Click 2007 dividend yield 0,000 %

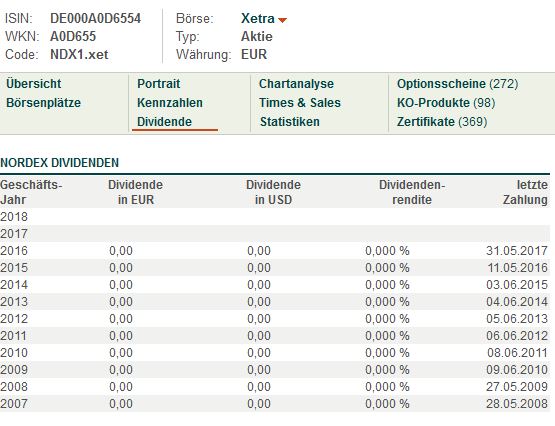tap(387, 403)
